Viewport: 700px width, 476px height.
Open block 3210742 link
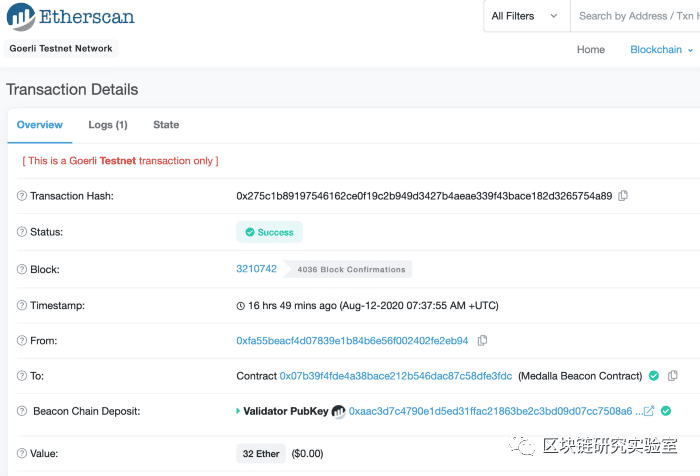(256, 269)
